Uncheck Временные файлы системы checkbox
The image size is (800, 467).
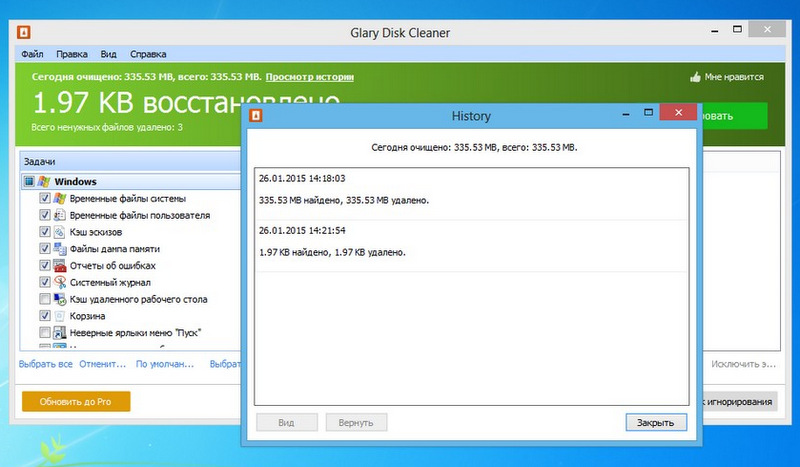[45, 198]
